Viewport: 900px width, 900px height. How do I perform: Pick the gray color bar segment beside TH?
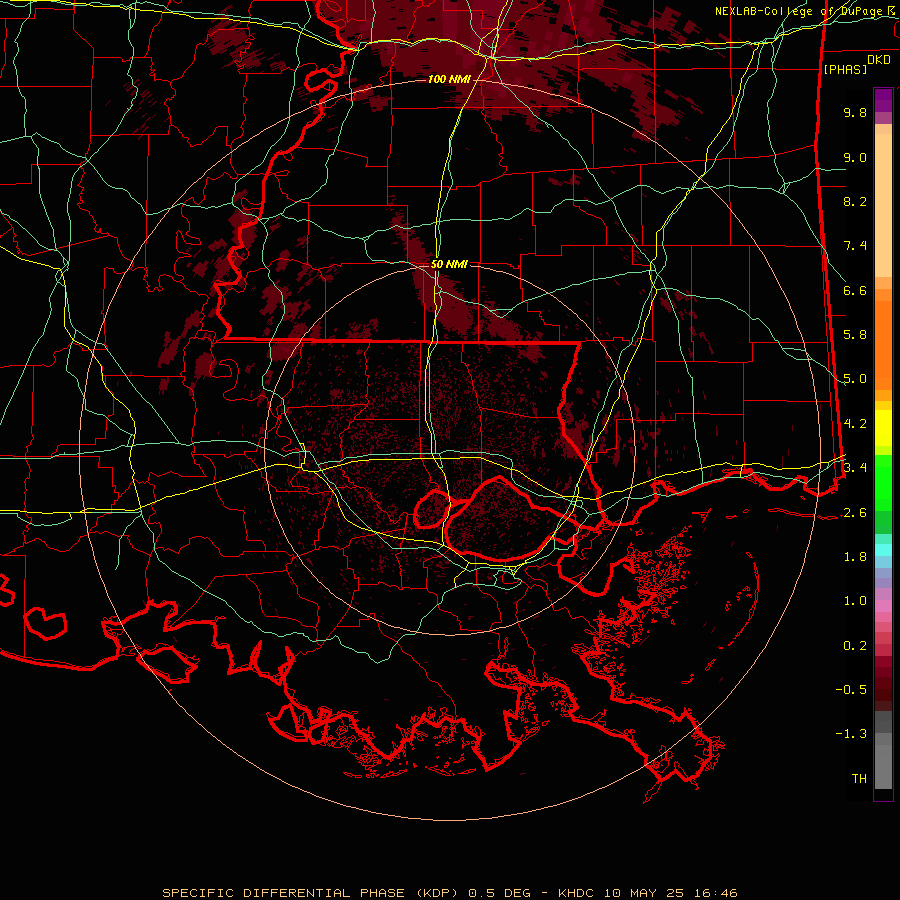point(883,767)
